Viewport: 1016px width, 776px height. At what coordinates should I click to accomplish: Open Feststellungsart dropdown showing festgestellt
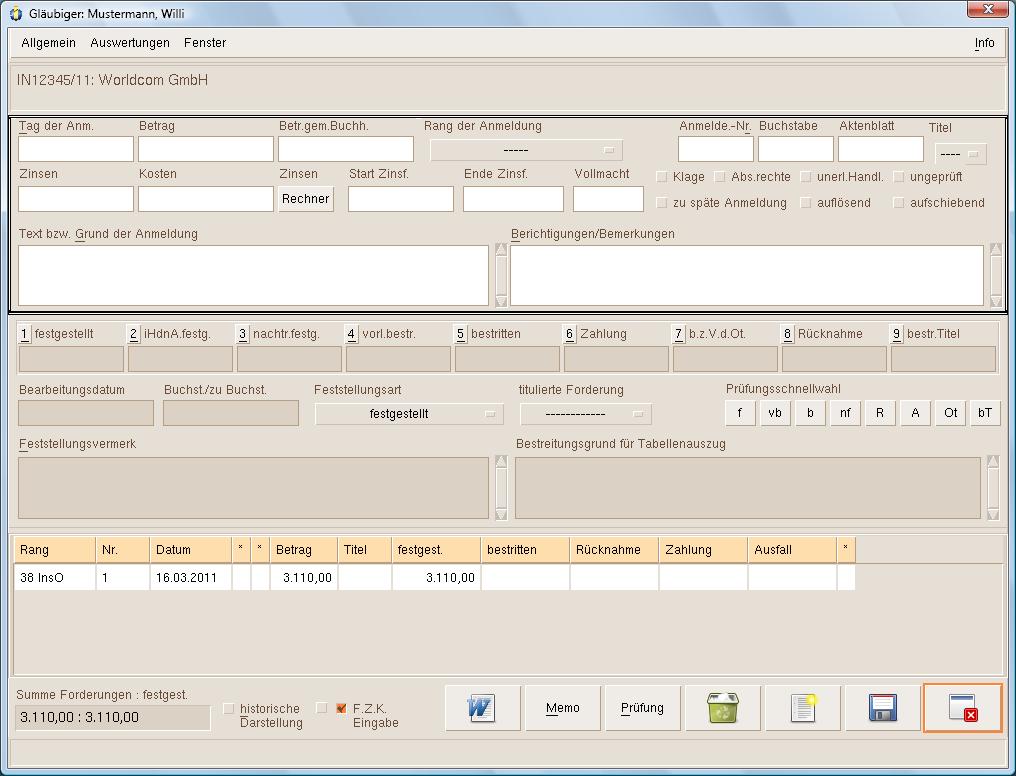(410, 414)
